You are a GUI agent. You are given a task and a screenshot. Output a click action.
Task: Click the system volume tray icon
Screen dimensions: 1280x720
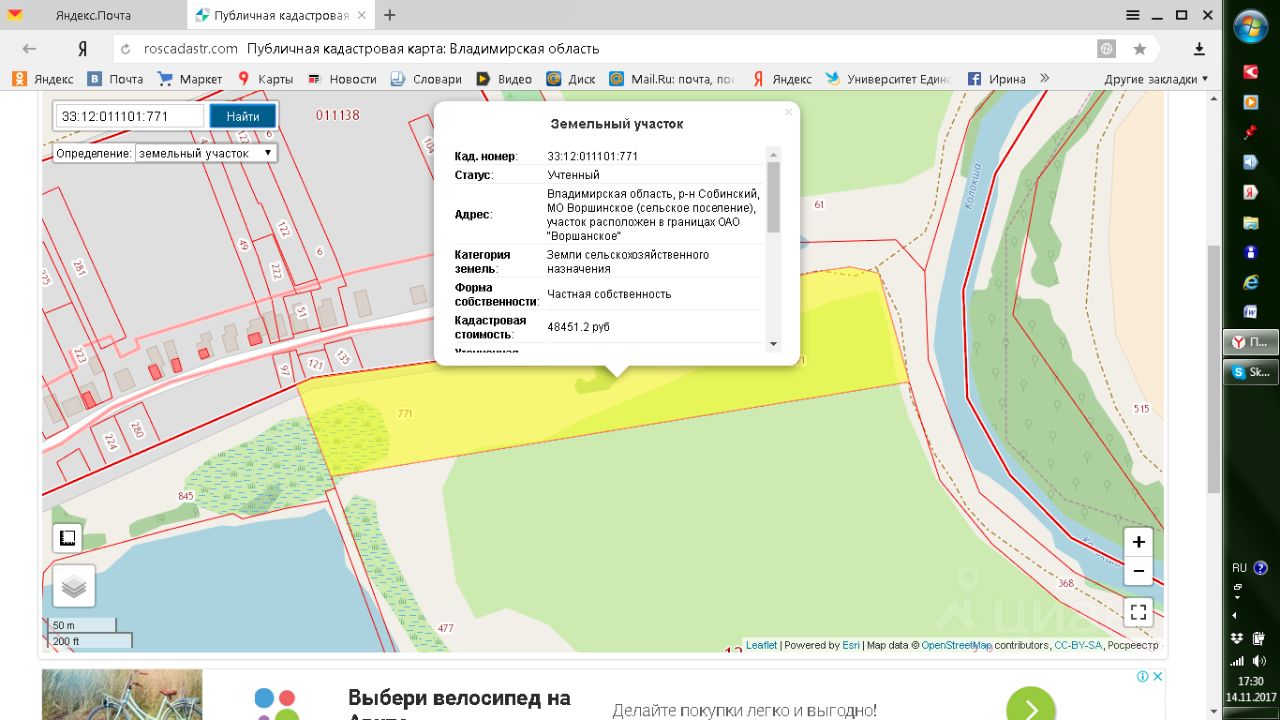(x=1261, y=661)
